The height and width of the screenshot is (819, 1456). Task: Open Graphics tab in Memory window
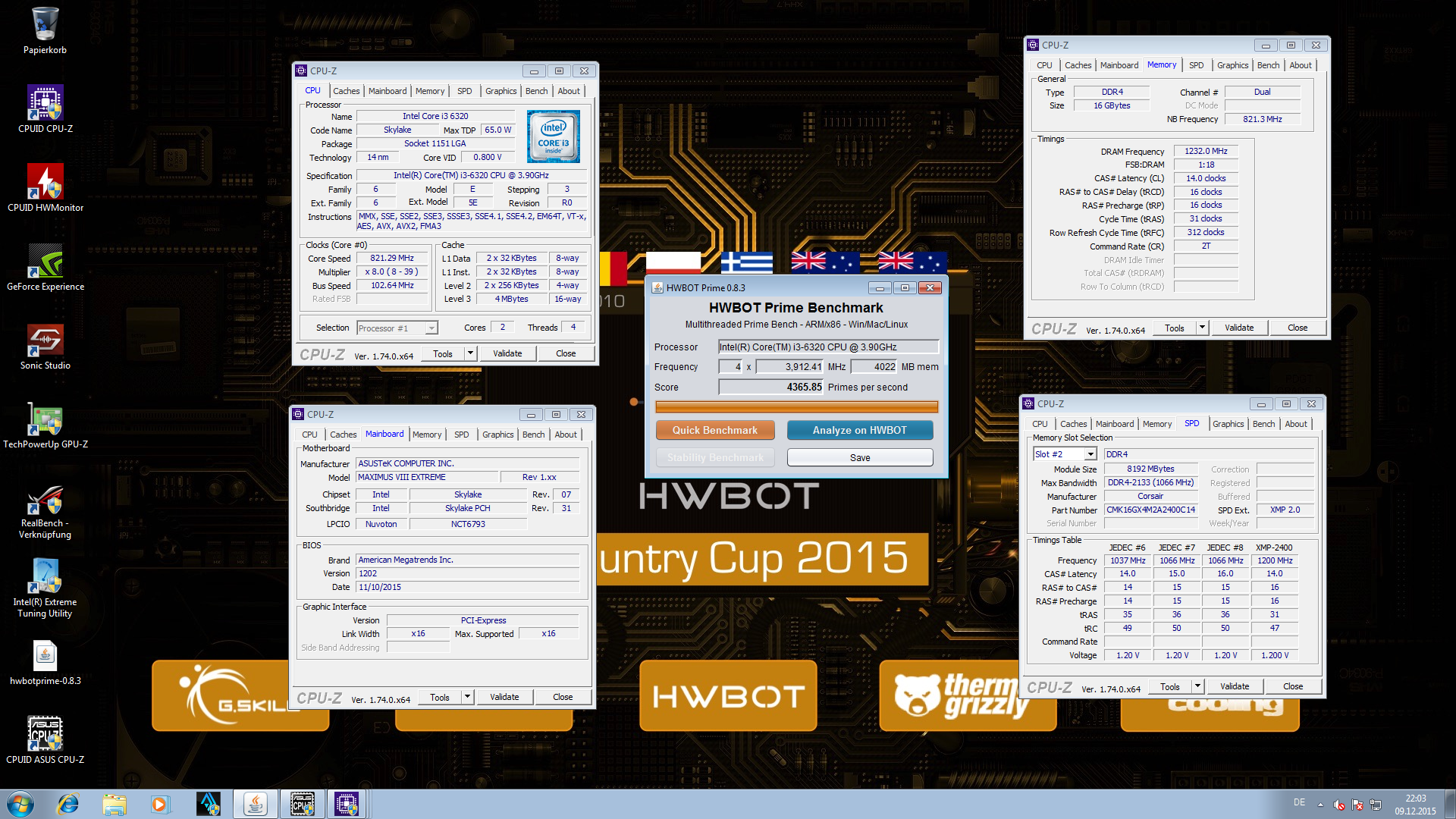[x=1232, y=65]
